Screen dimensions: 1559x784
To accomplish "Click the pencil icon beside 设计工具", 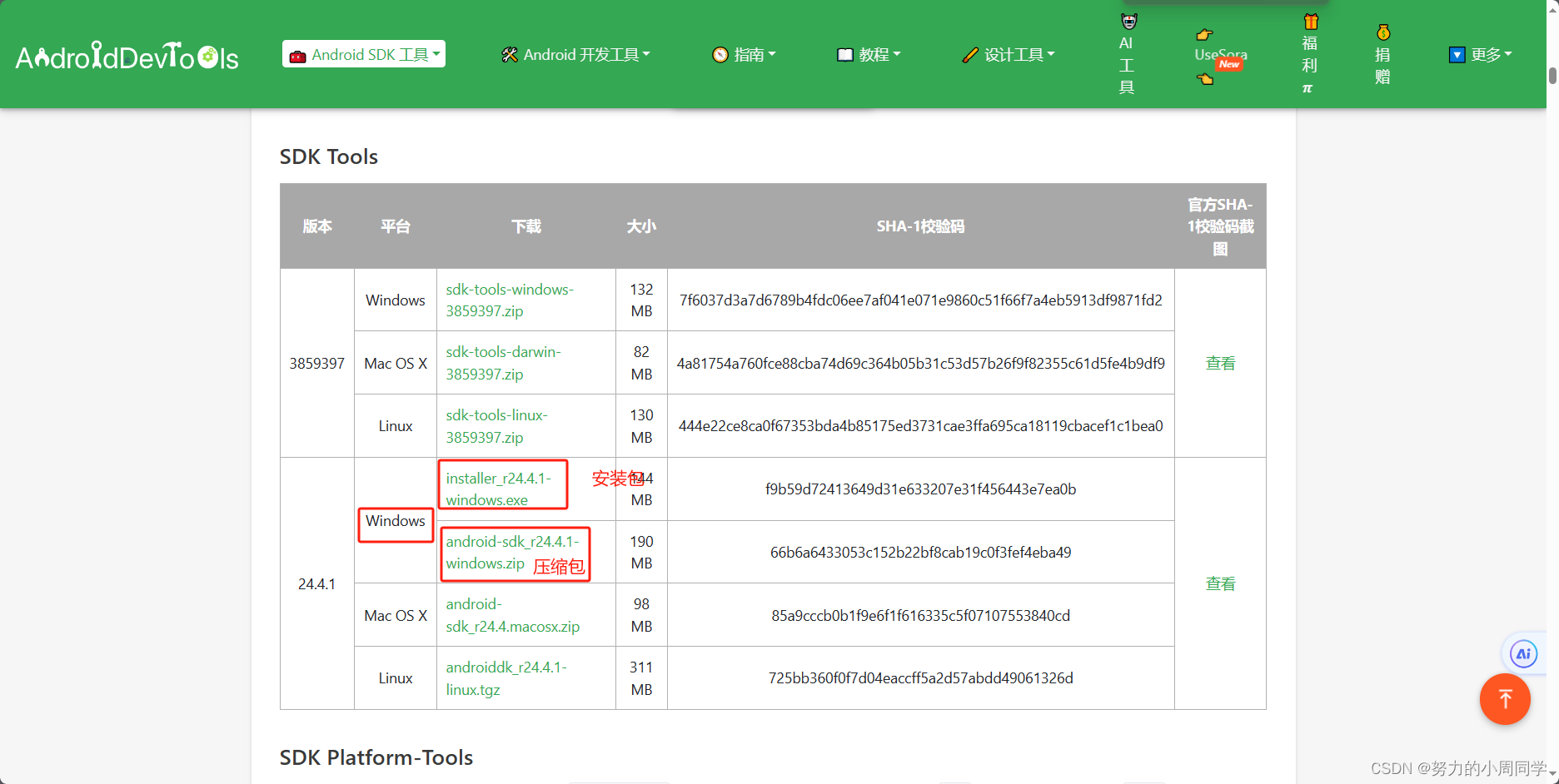I will click(x=969, y=55).
